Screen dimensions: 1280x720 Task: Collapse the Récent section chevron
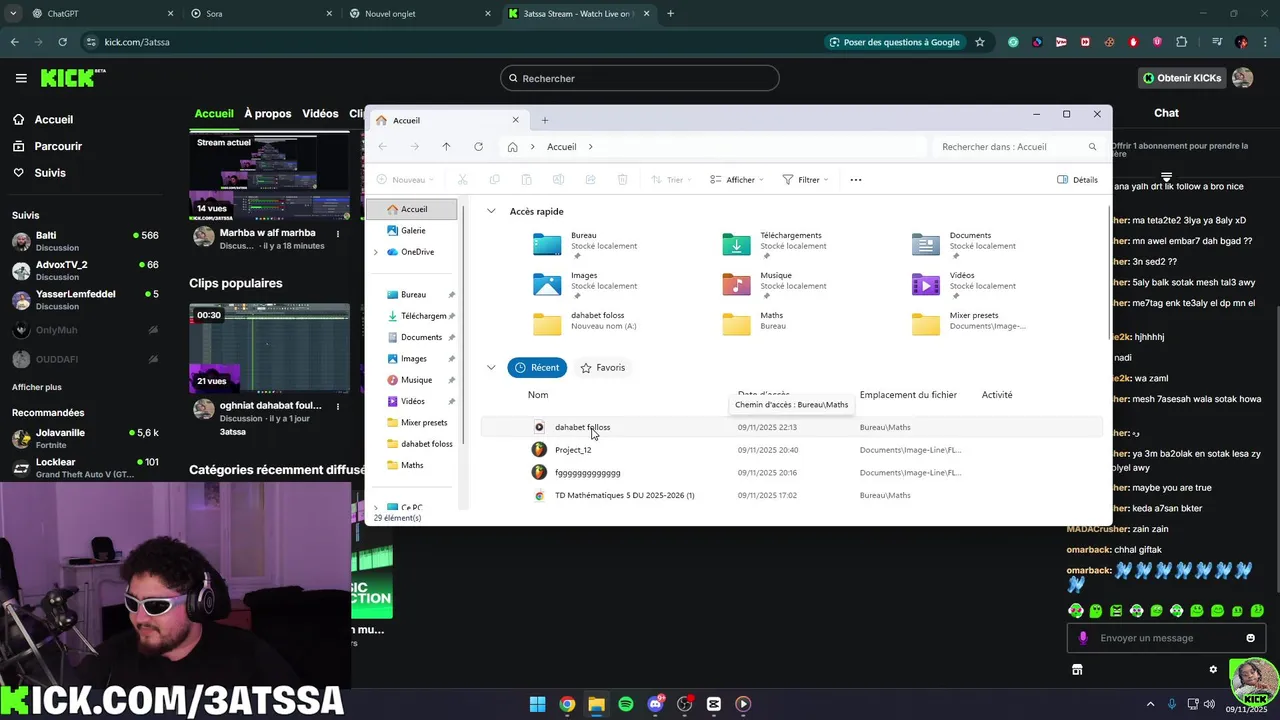[491, 368]
